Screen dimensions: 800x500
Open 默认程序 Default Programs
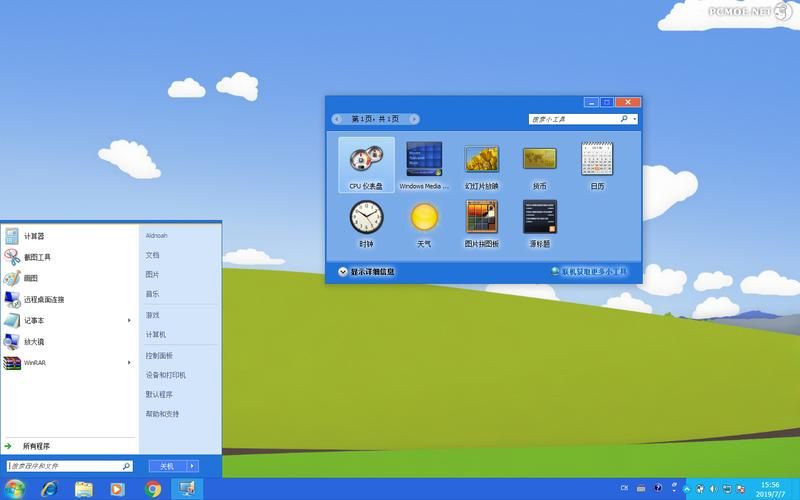click(159, 394)
